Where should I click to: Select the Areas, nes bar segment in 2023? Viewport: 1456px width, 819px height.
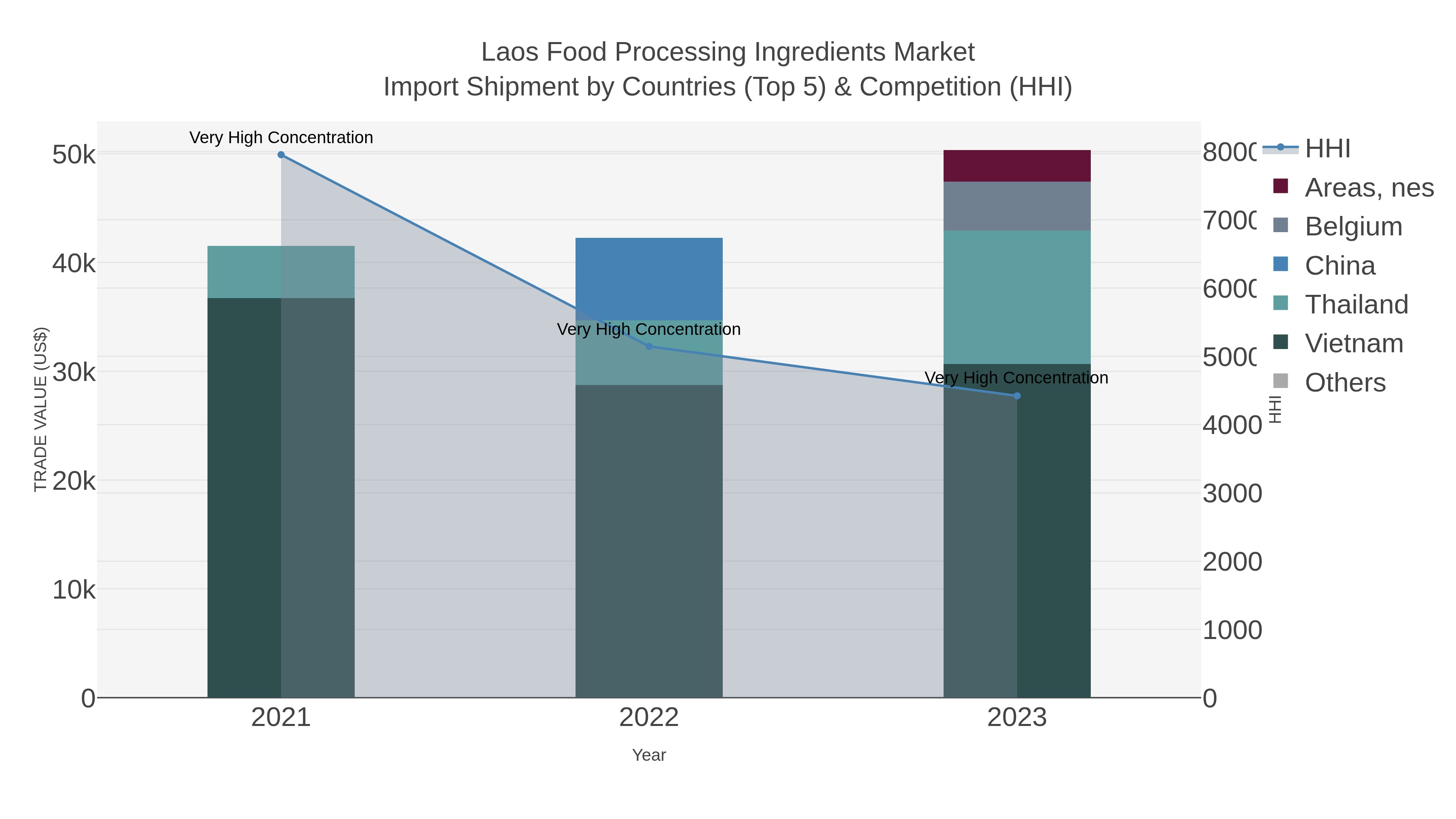click(1017, 166)
